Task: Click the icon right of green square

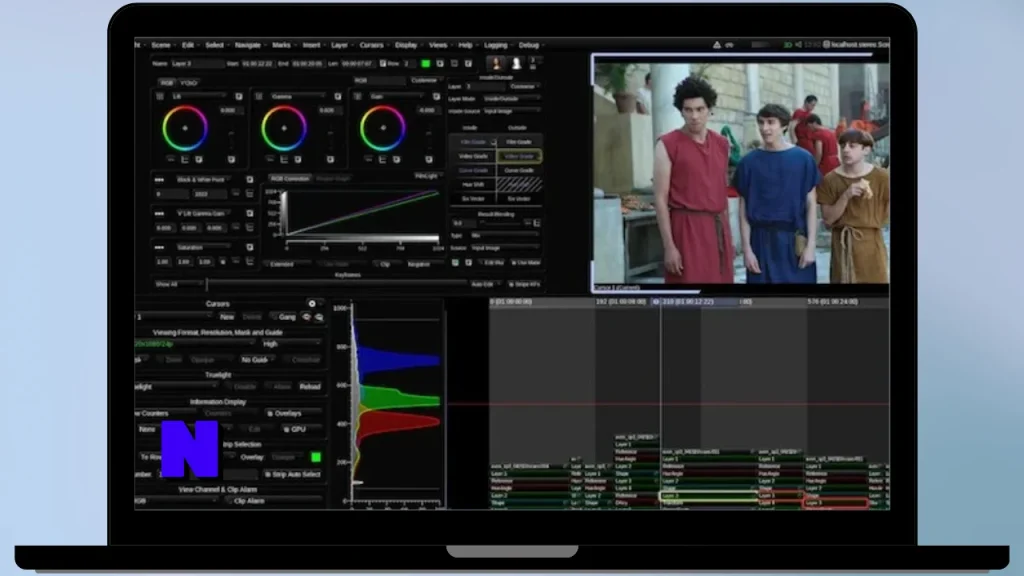Action: tap(440, 63)
